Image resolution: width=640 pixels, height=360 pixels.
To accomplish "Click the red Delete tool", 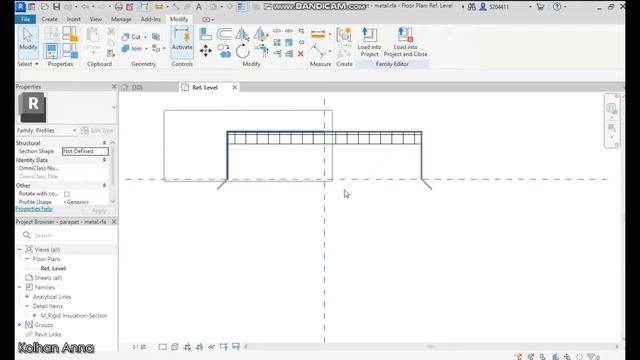I will point(301,53).
